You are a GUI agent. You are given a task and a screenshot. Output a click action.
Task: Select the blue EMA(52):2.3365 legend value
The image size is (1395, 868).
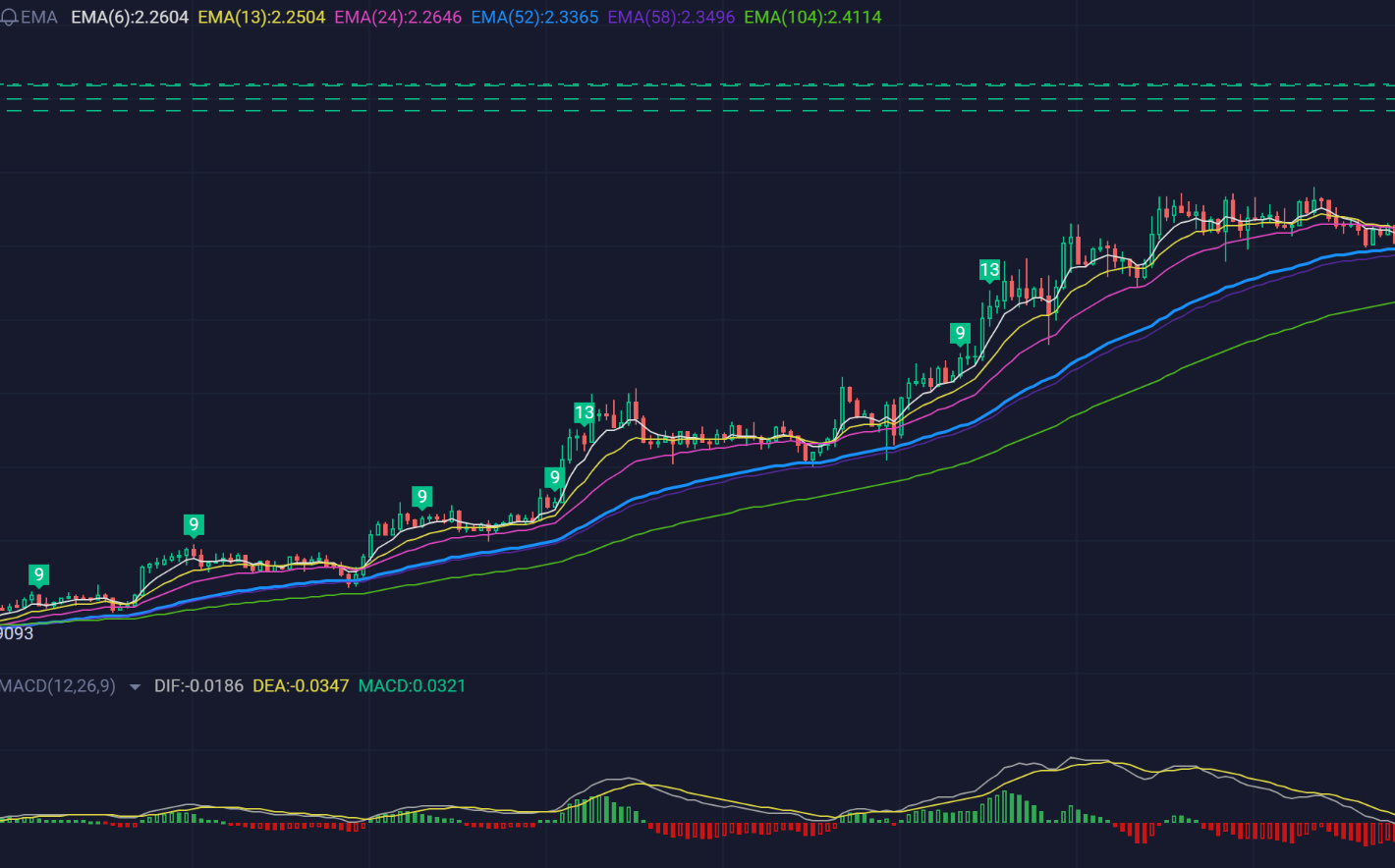point(534,18)
